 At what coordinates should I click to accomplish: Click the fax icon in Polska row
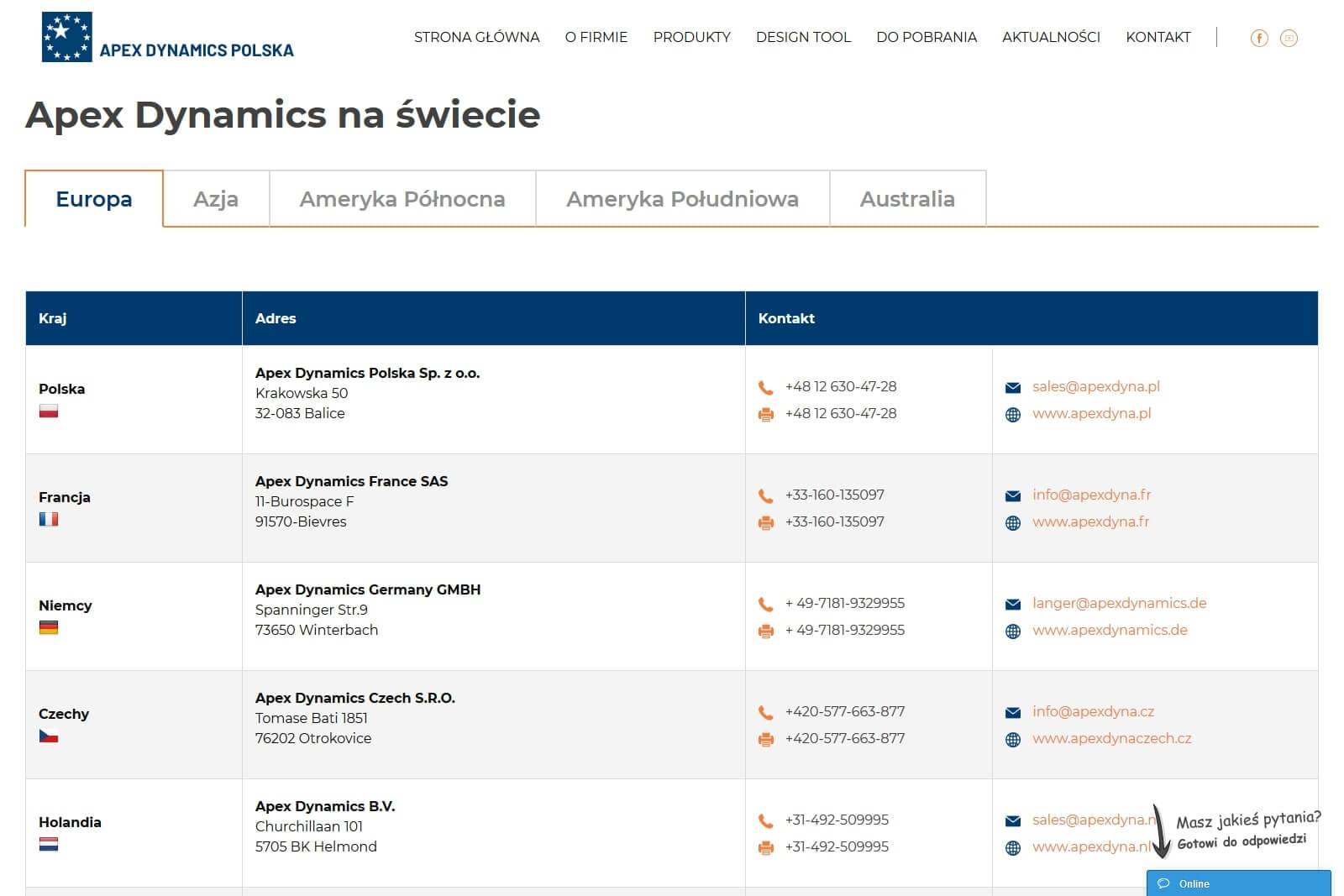coord(765,415)
